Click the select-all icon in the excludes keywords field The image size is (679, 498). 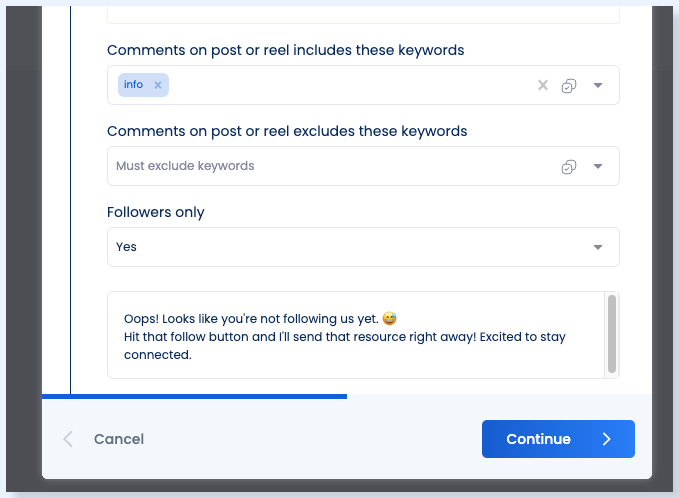click(569, 166)
